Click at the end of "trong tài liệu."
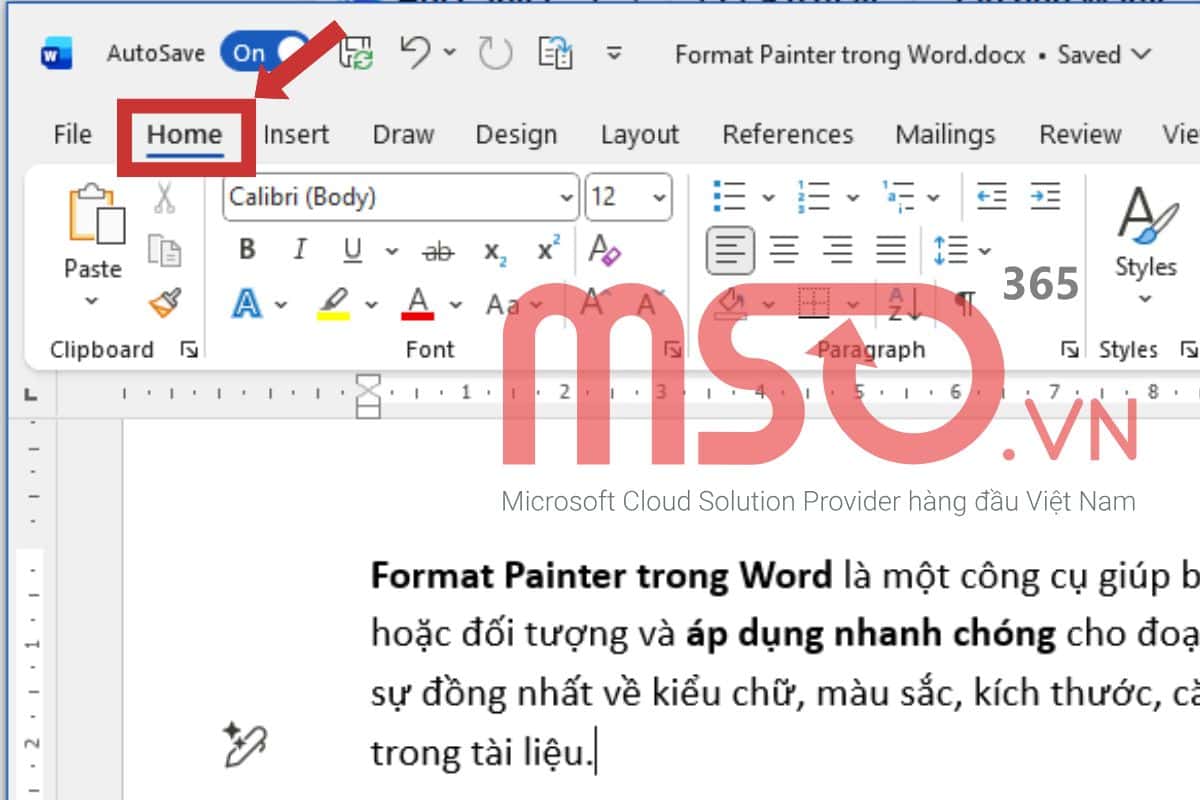 click(x=594, y=752)
